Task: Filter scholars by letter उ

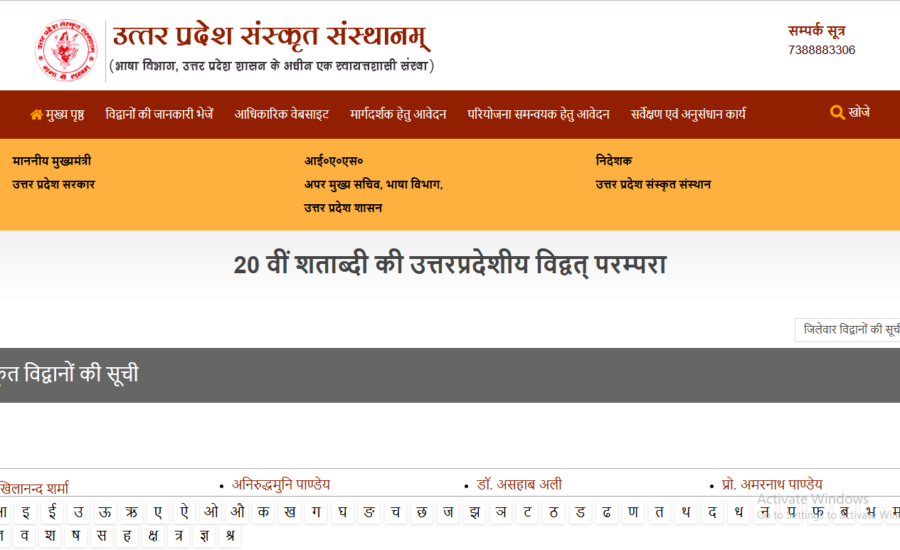Action: (79, 512)
